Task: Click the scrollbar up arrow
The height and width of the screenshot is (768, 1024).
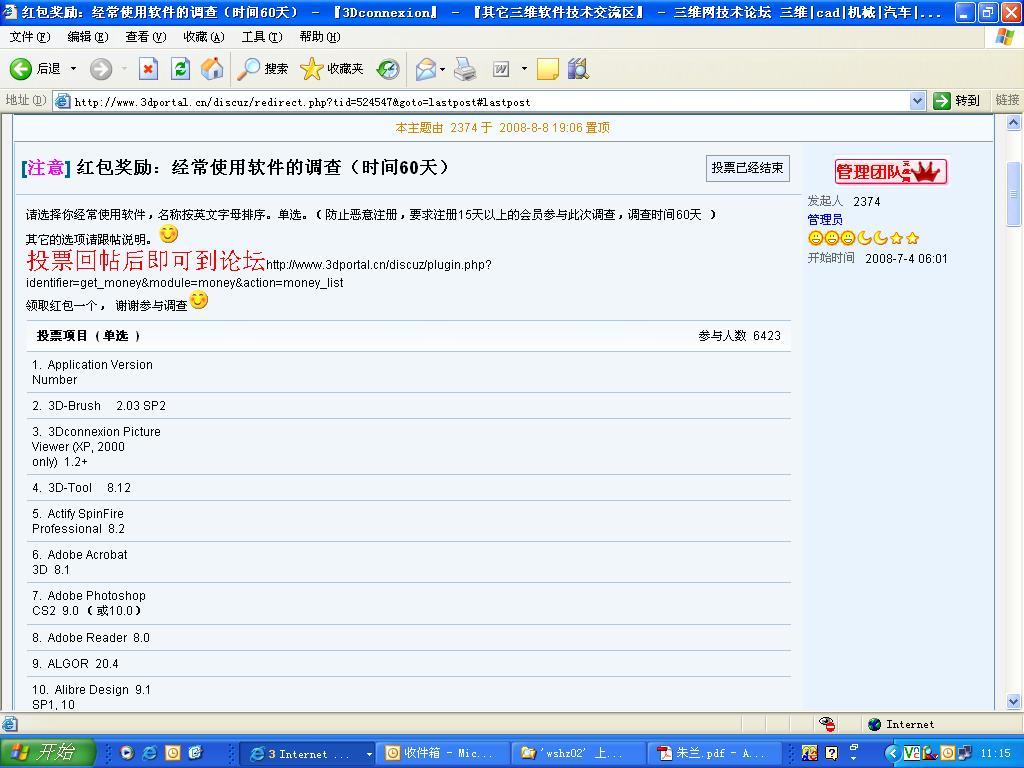Action: [1013, 122]
